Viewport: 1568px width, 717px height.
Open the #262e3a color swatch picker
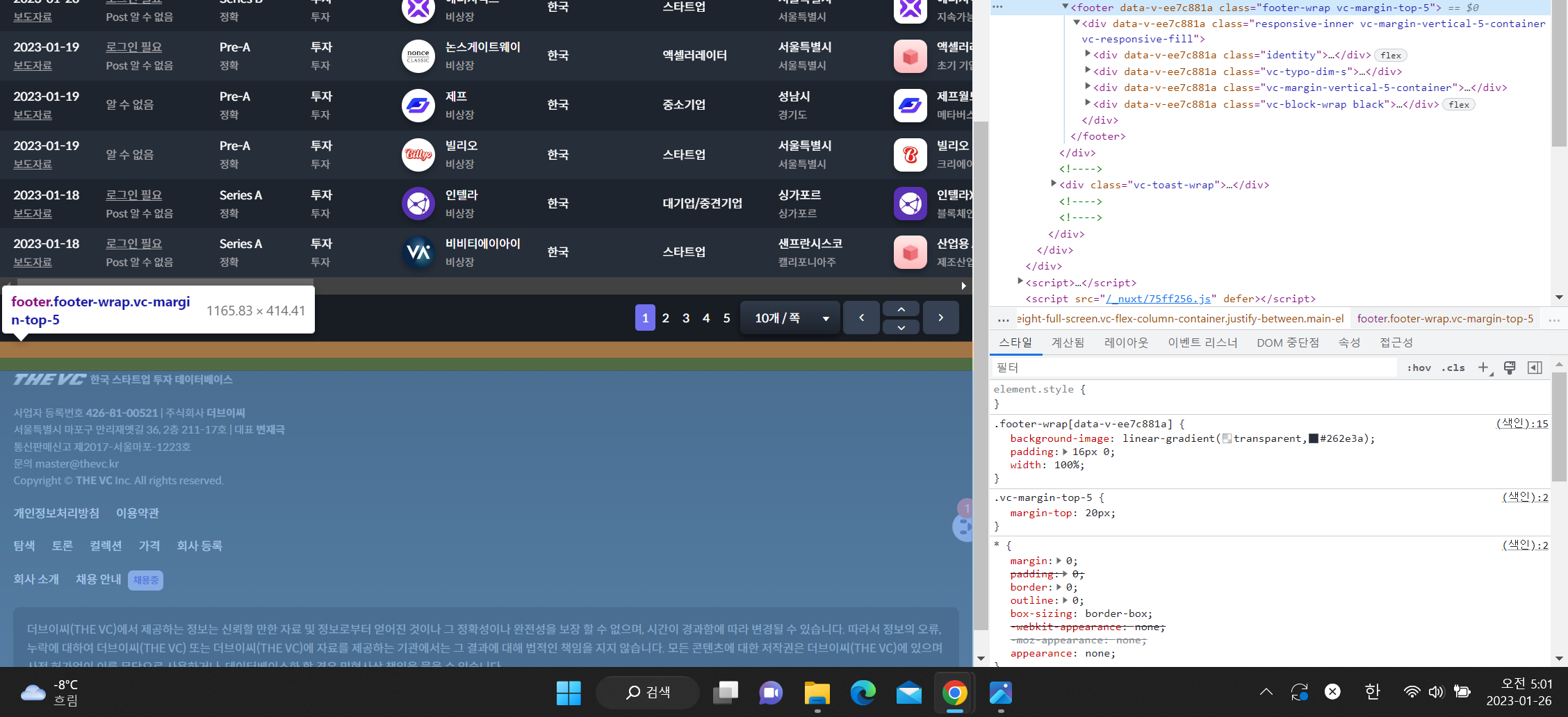(1313, 438)
